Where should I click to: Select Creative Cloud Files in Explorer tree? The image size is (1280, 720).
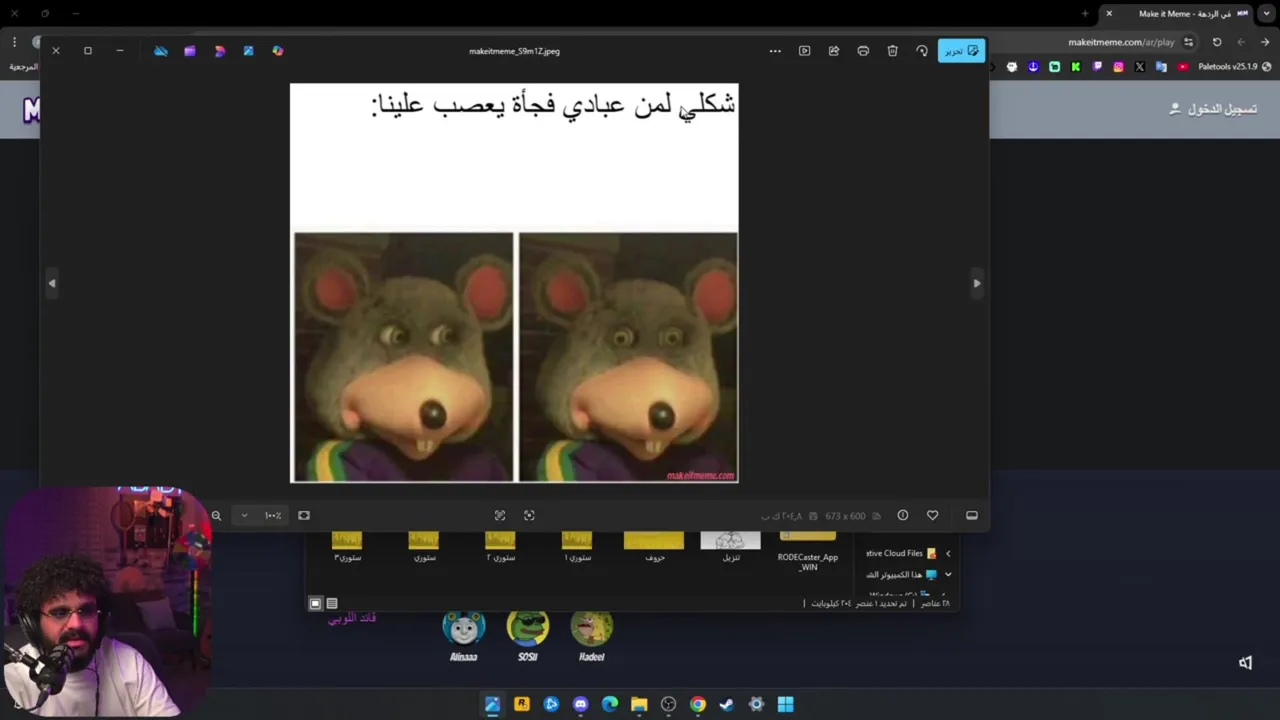click(901, 553)
